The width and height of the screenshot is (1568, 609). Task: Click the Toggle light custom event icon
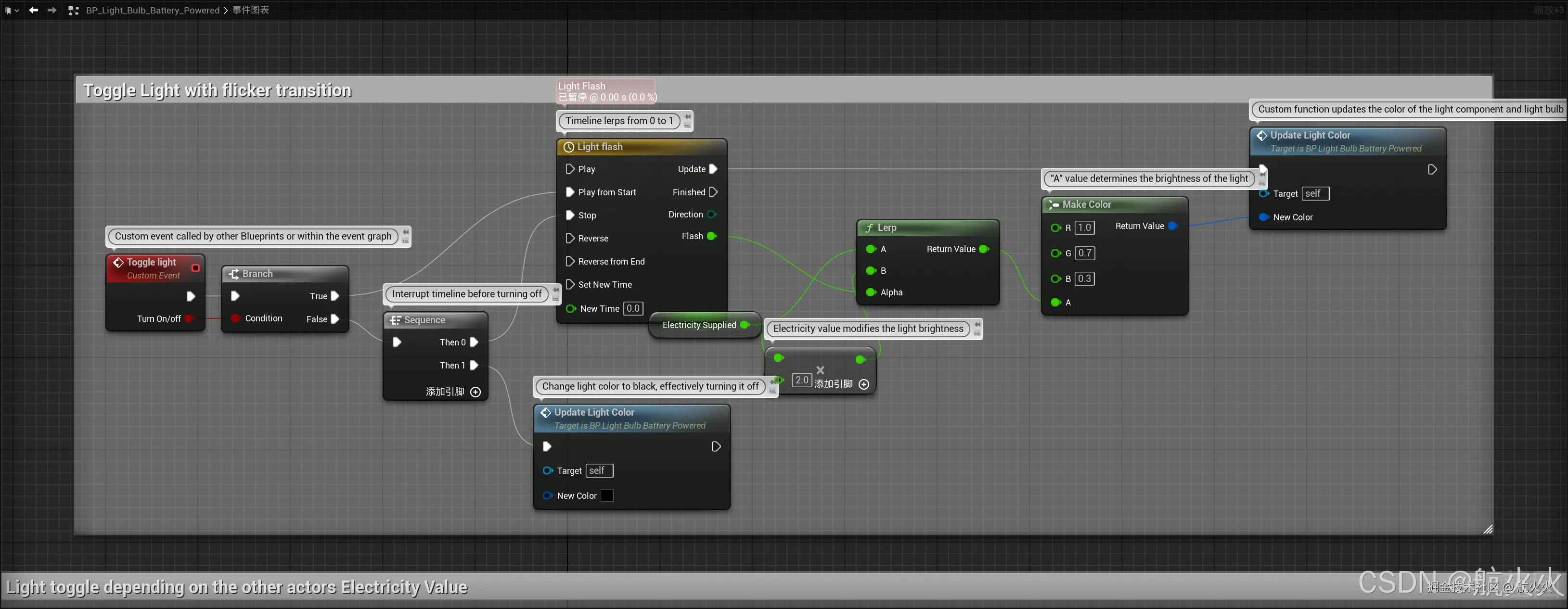point(118,262)
